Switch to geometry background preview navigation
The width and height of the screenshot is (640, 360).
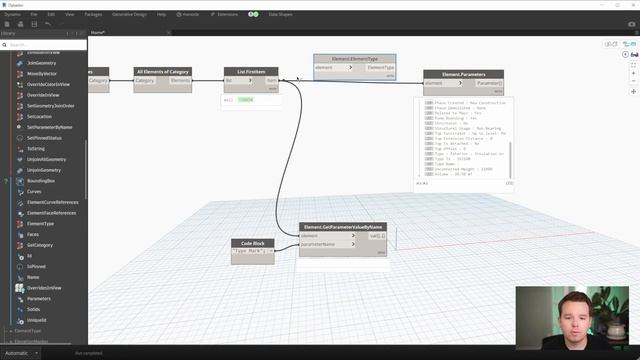611,44
